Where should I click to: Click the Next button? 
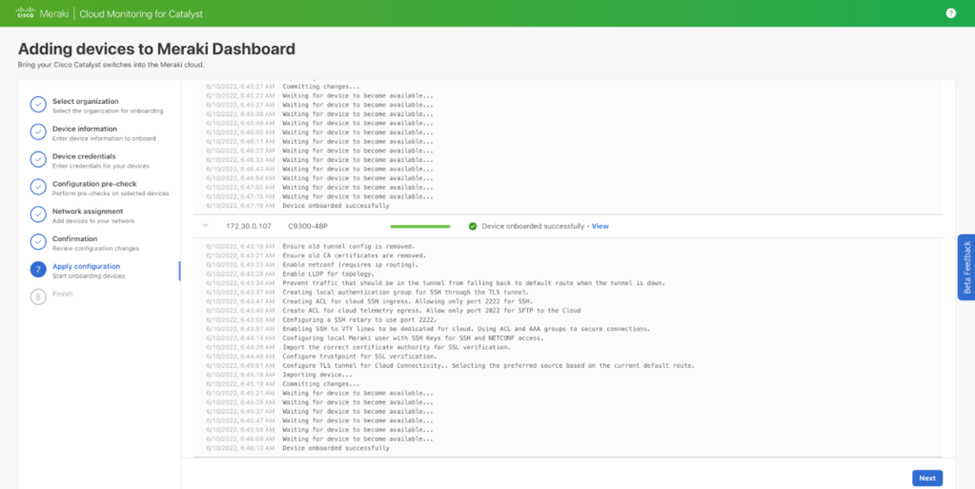pyautogui.click(x=927, y=478)
